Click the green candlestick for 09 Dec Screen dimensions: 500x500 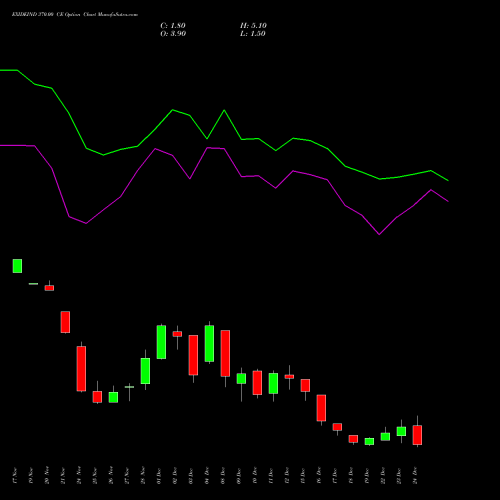(241, 379)
